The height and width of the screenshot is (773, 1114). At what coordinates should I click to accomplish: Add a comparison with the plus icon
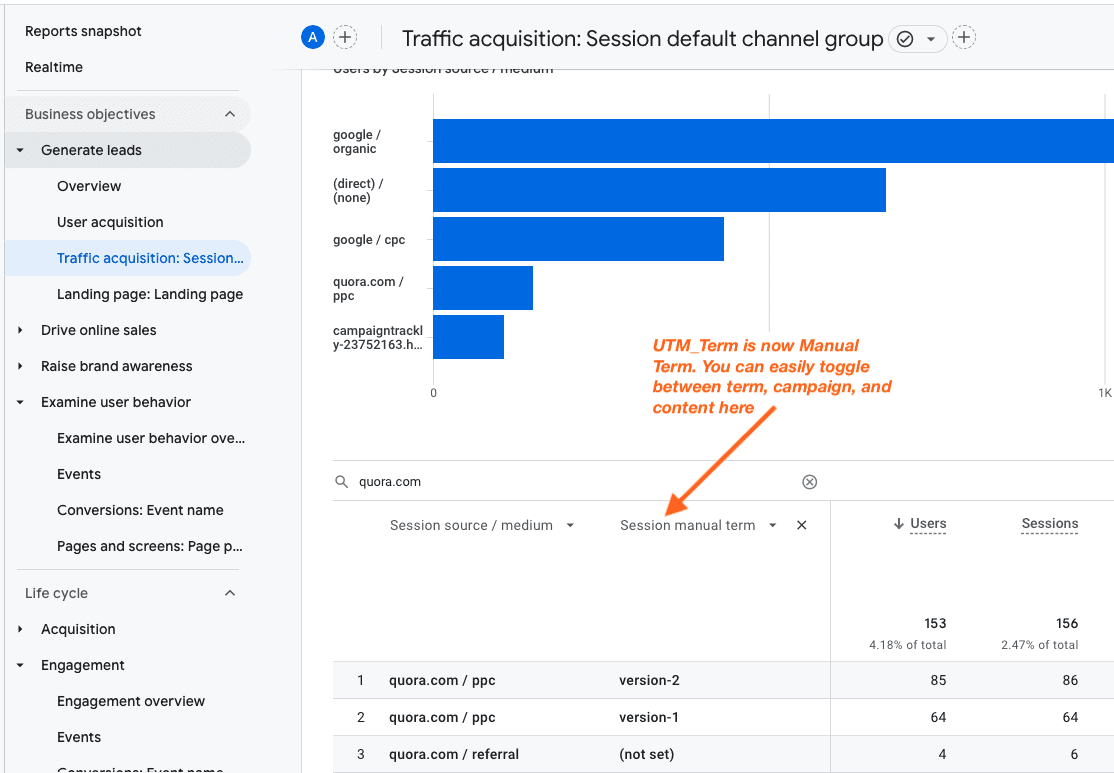tap(344, 36)
